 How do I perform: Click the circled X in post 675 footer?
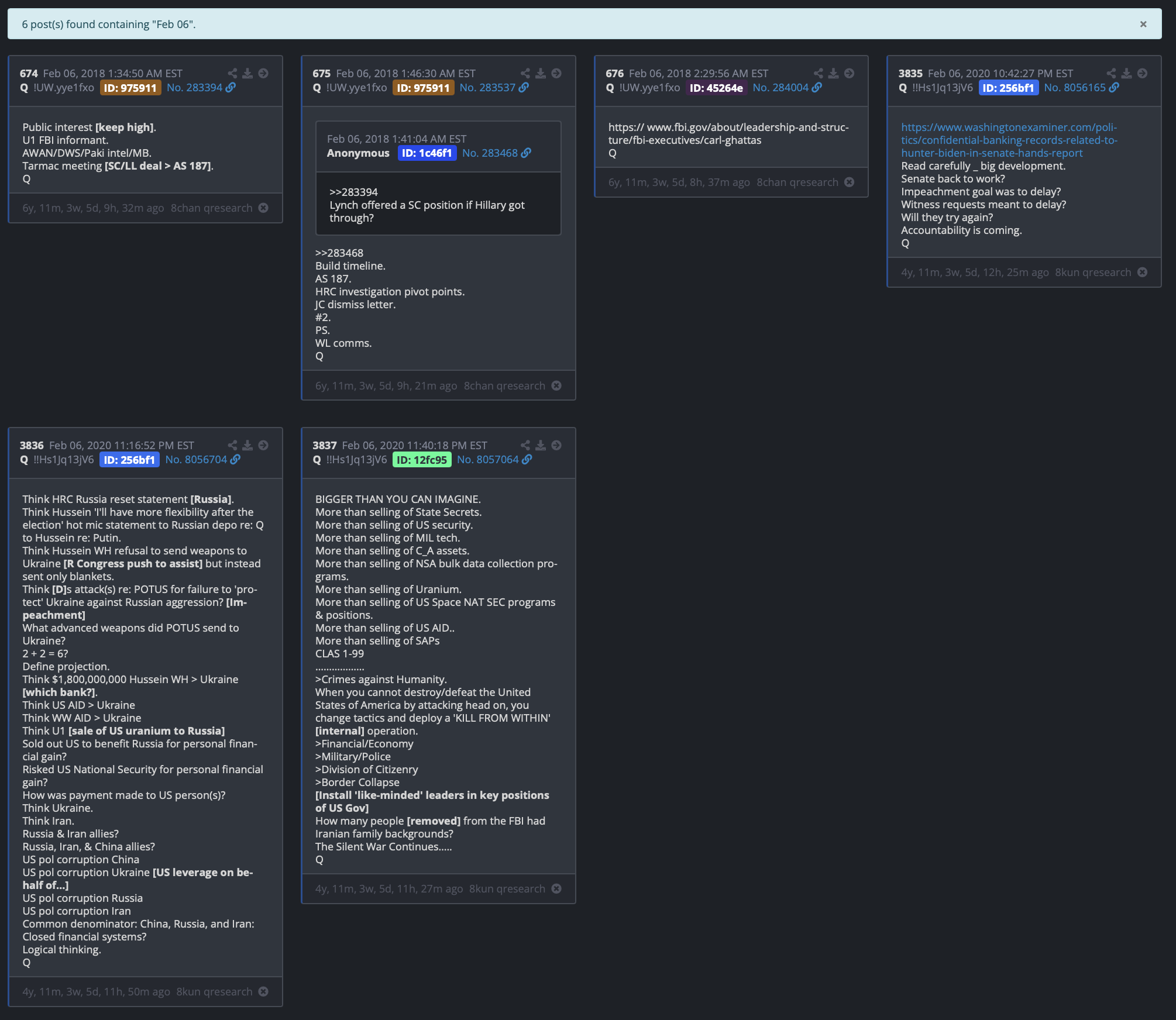[556, 385]
